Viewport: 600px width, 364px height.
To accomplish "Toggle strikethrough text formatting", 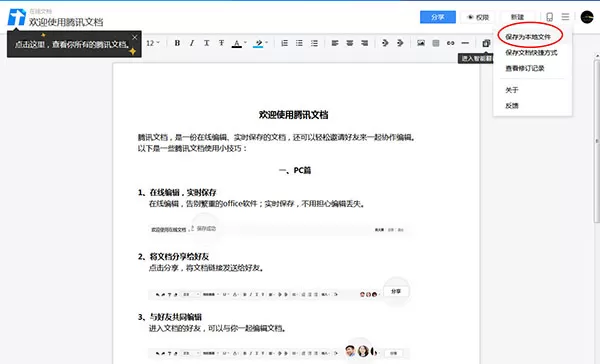I will [221, 43].
